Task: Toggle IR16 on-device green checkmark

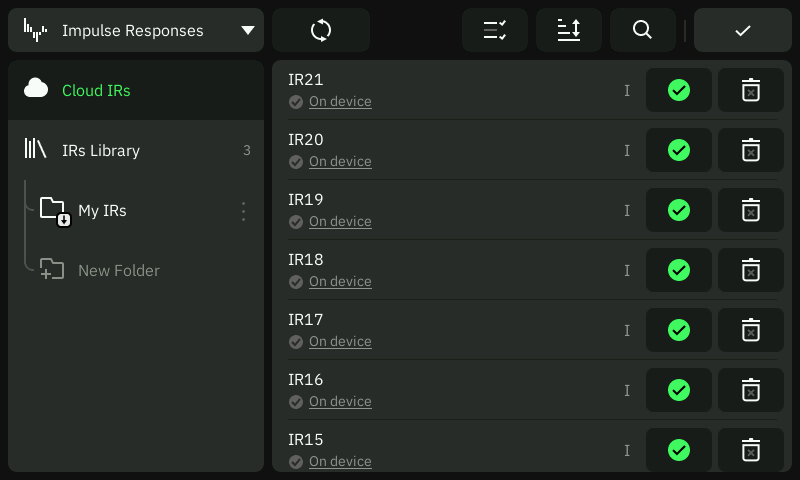Action: (679, 391)
